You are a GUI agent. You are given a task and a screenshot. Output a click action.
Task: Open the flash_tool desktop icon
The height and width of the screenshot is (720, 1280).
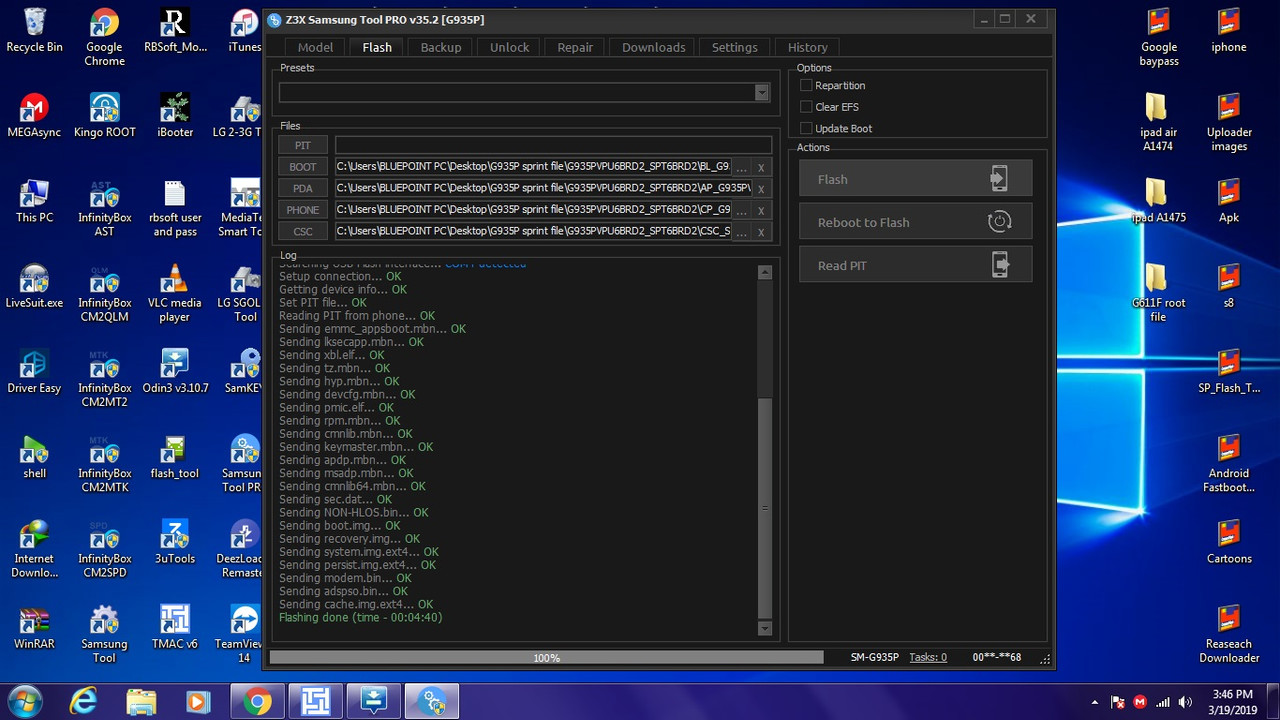click(175, 456)
